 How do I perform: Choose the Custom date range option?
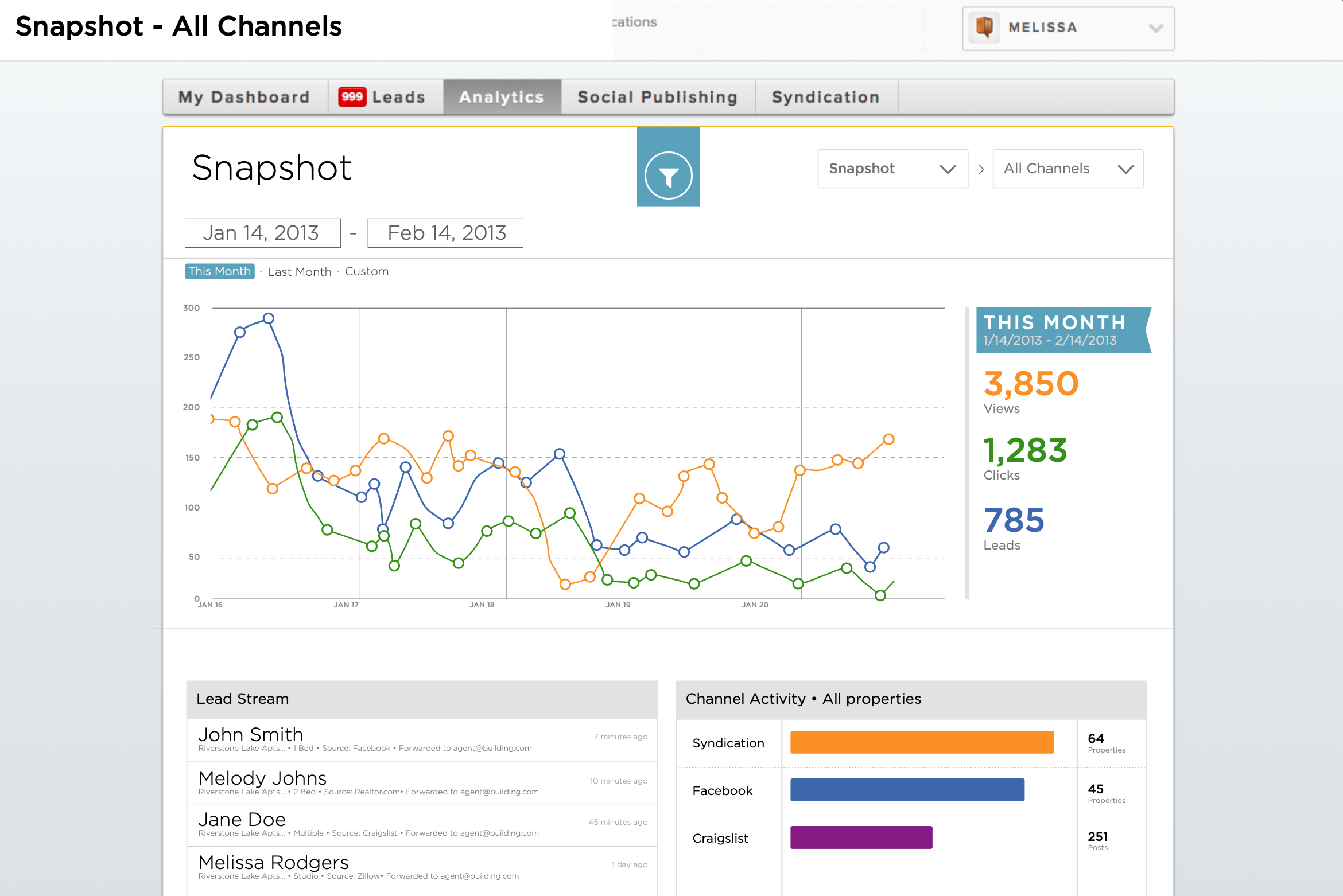tap(366, 271)
